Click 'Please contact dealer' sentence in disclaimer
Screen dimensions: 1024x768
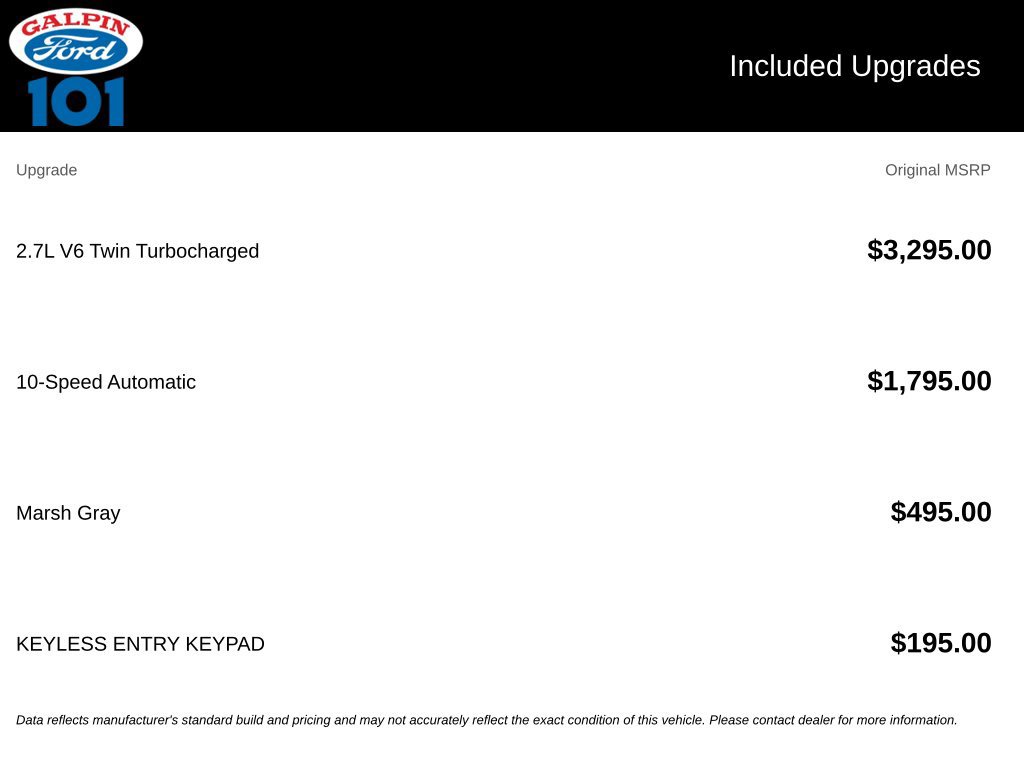point(833,720)
